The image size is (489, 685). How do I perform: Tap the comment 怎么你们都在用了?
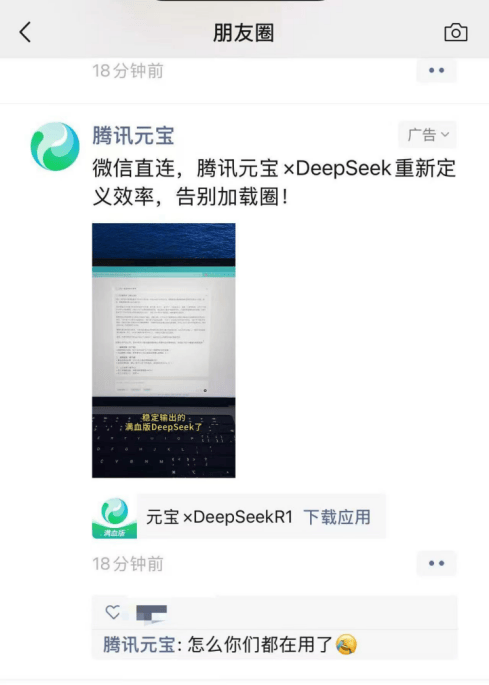(x=261, y=645)
